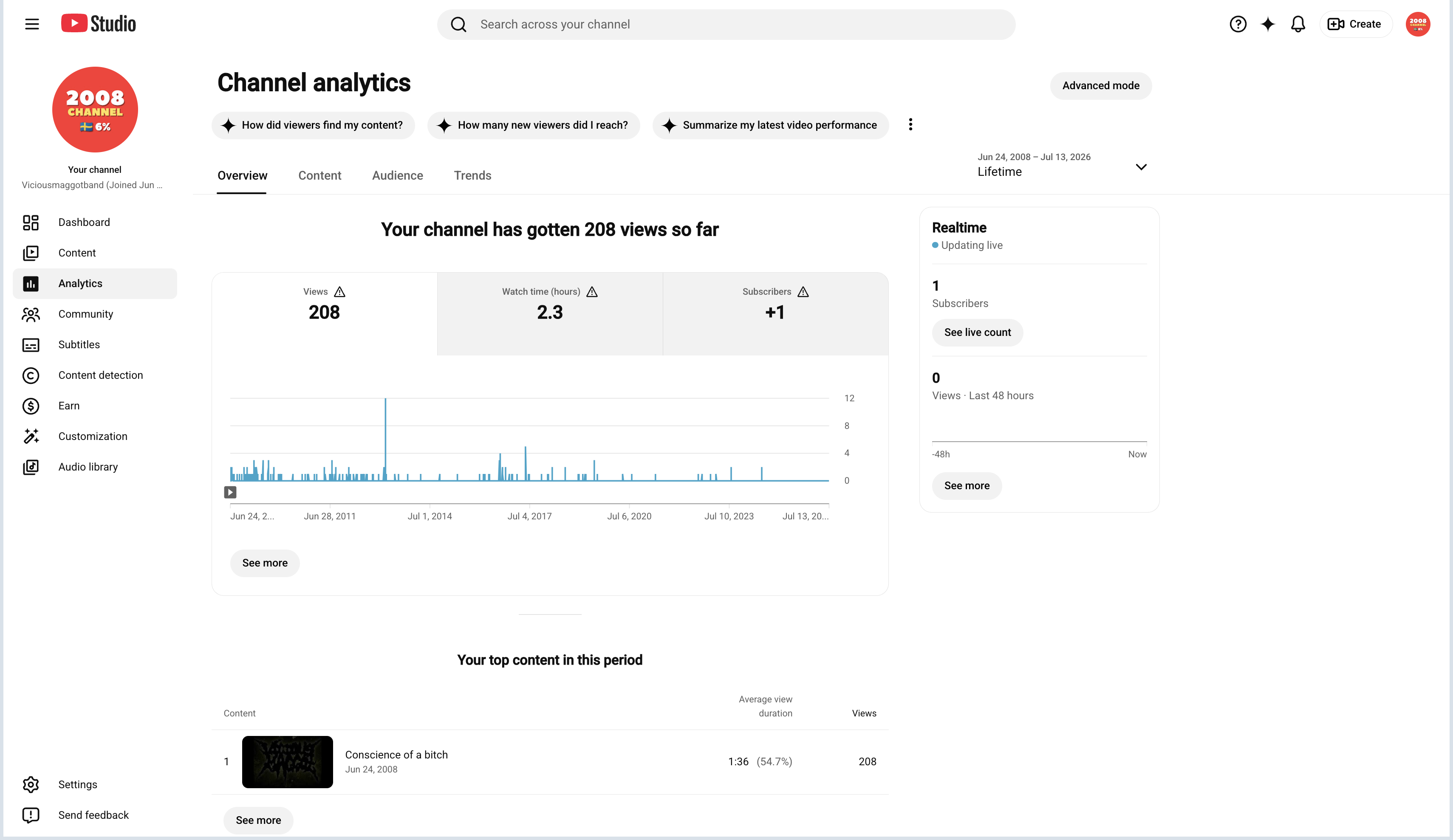Click the Watch time warning triangle icon
The width and height of the screenshot is (1453, 840).
tap(591, 292)
